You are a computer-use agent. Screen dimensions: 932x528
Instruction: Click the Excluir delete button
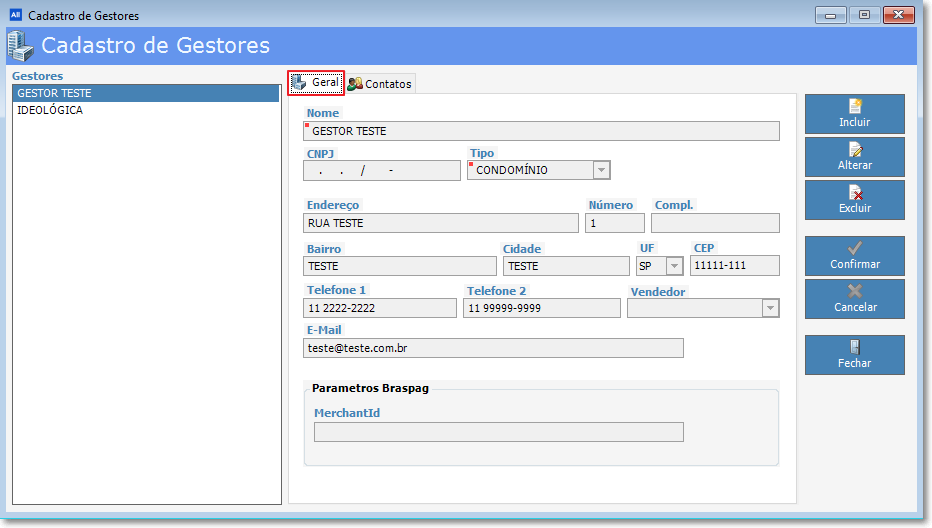point(854,200)
